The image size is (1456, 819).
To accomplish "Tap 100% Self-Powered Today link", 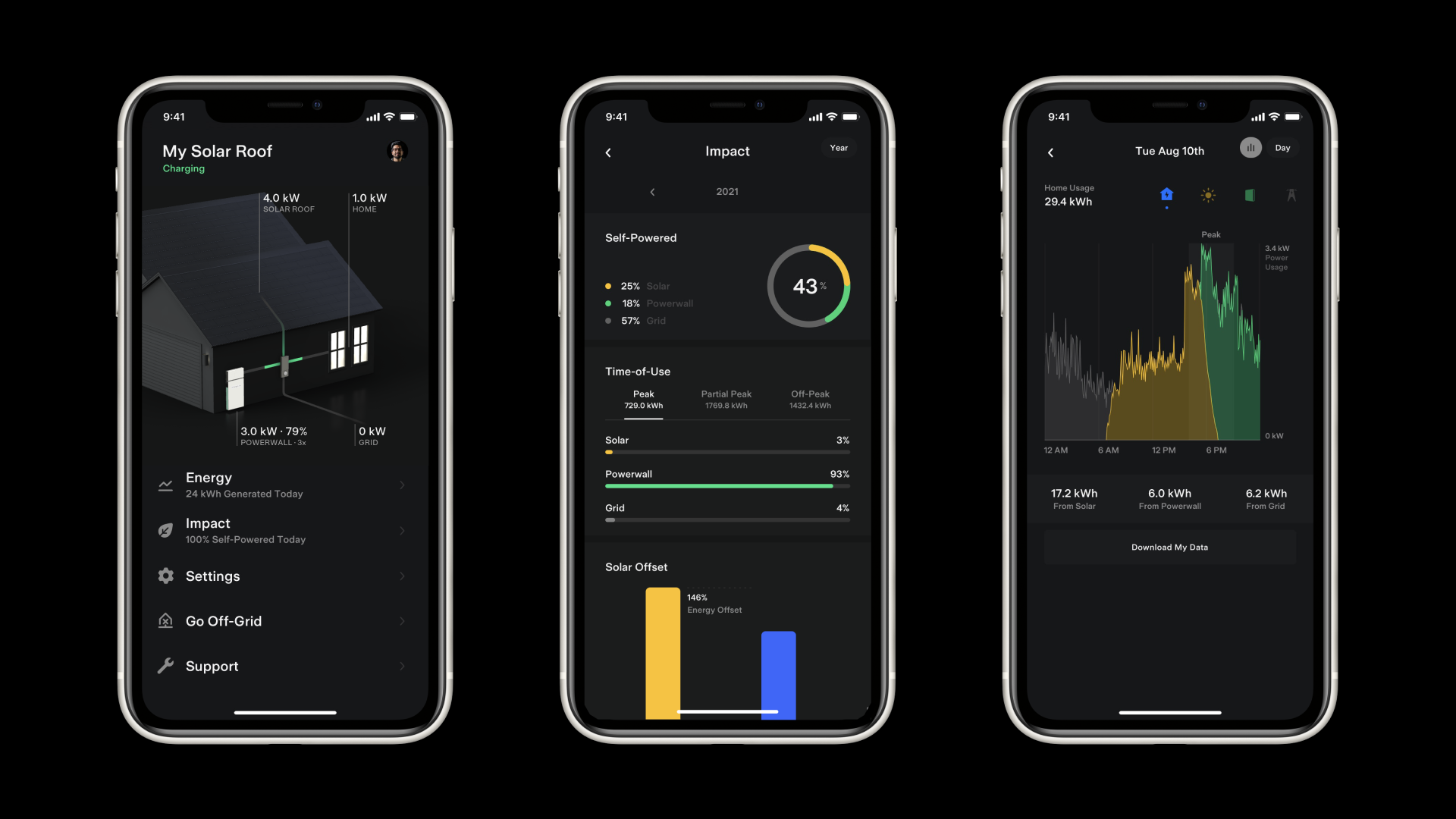I will 246,540.
